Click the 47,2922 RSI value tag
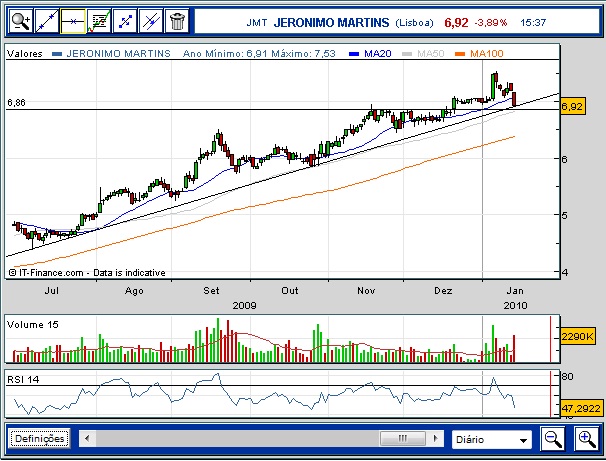 pyautogui.click(x=581, y=408)
